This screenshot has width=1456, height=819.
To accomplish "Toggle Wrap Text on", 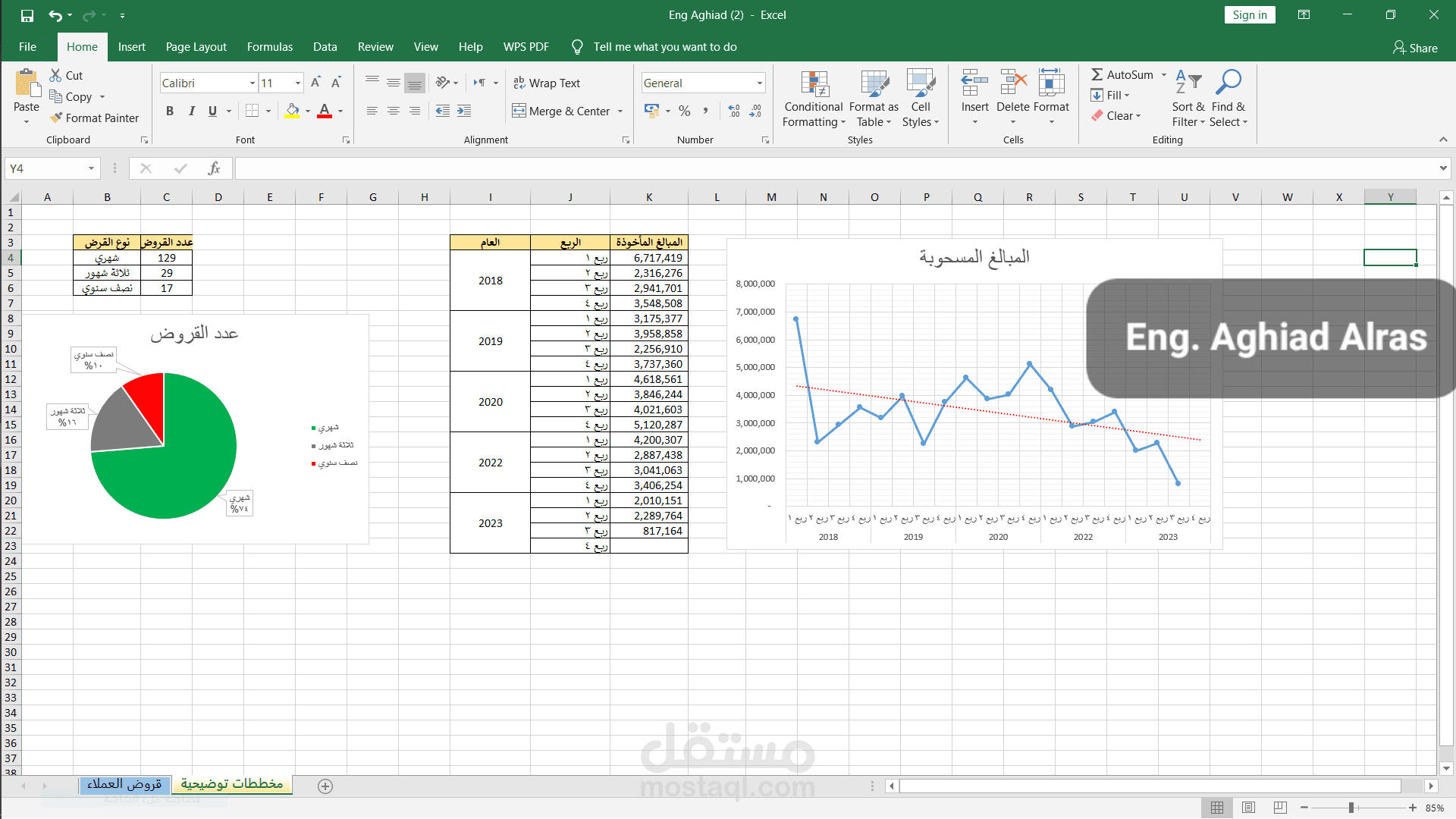I will click(x=546, y=83).
